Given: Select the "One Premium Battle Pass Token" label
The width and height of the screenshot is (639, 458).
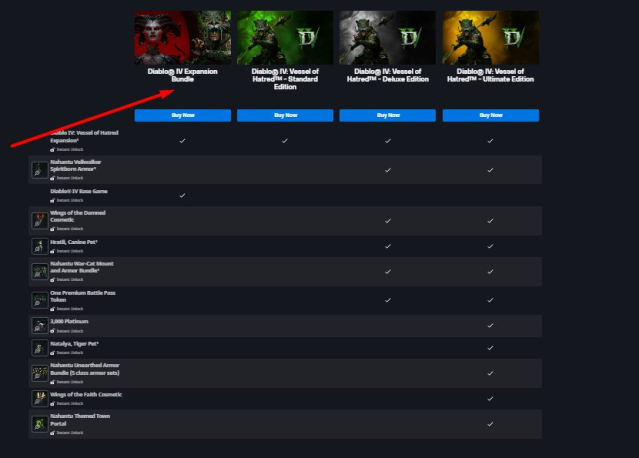Looking at the screenshot, I should tap(83, 296).
